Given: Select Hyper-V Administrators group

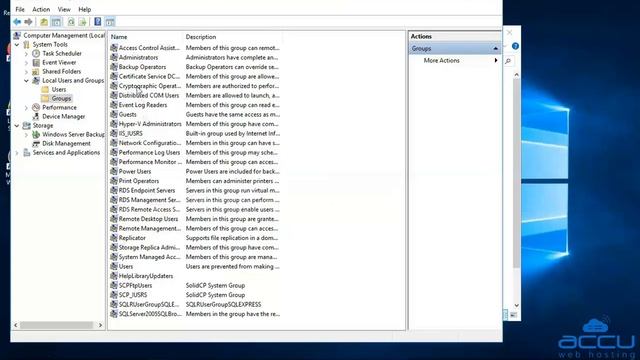Looking at the screenshot, I should pos(150,124).
